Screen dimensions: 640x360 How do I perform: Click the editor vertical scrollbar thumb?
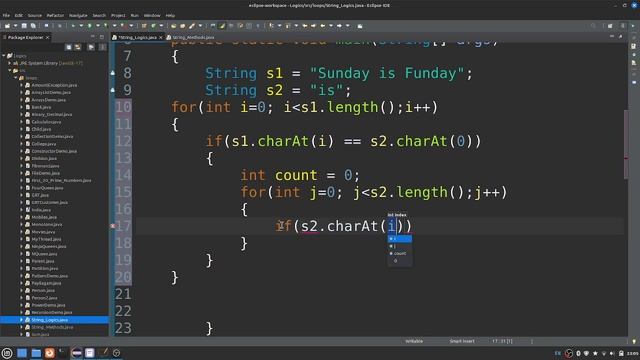tap(626, 144)
